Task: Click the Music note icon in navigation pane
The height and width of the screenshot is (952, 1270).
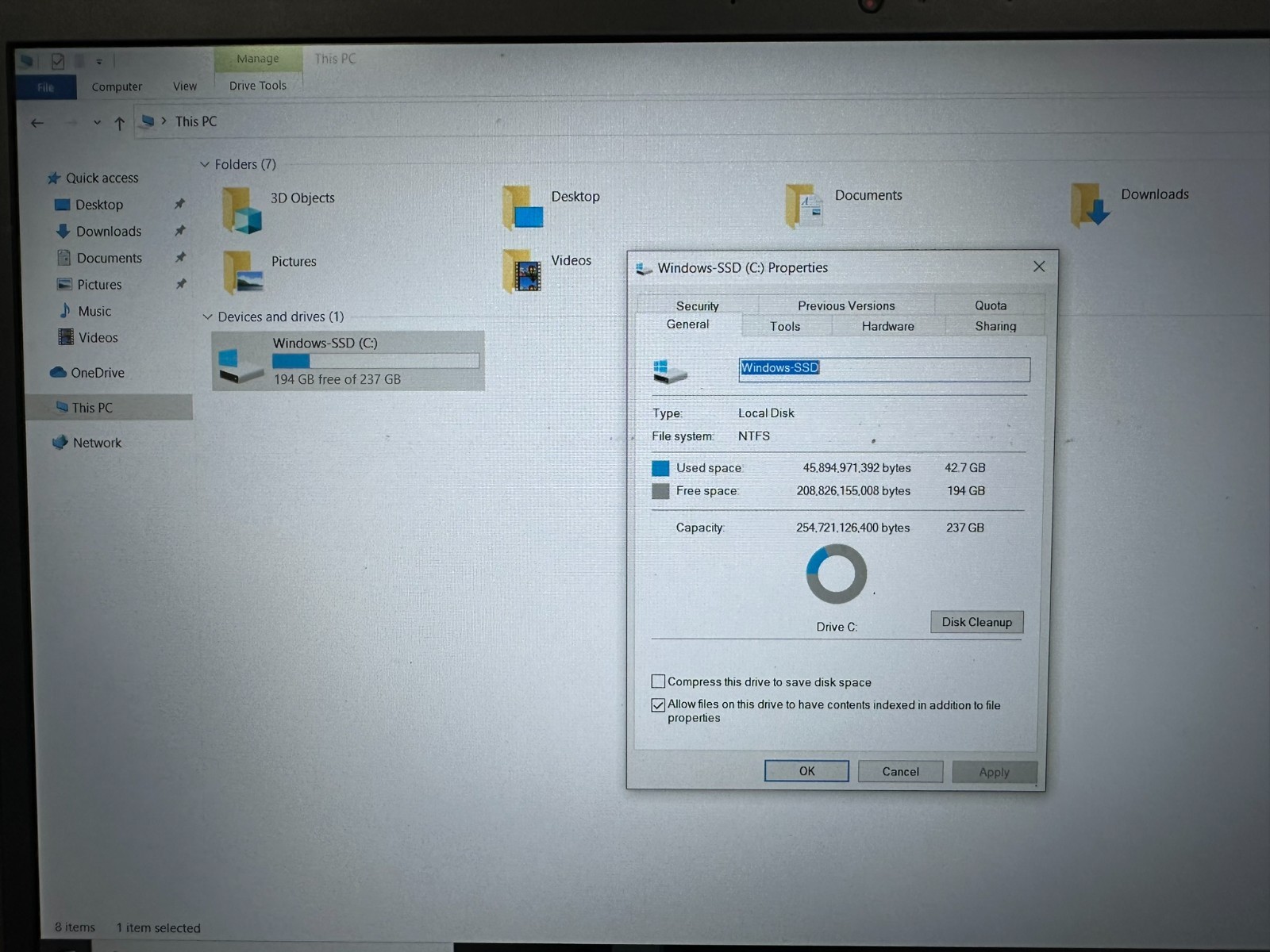Action: (65, 310)
